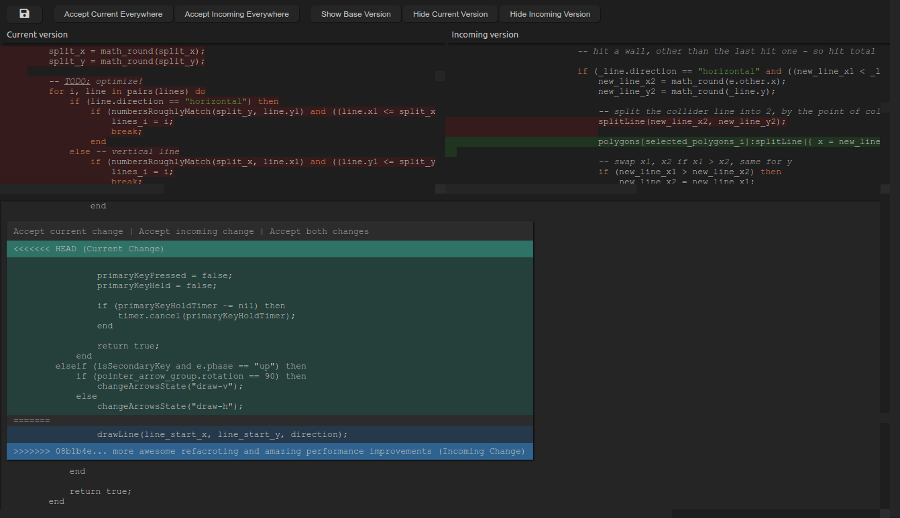Click 'hit a wall' comment in incoming pane
900x518 pixels.
pos(726,51)
